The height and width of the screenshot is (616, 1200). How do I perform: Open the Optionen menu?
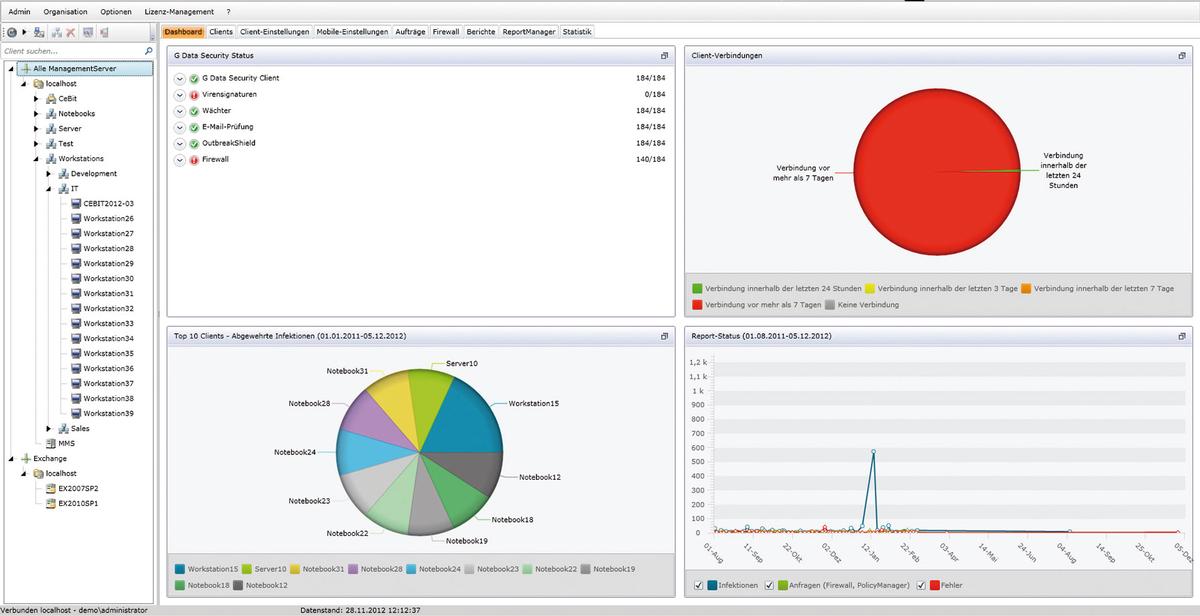click(x=116, y=11)
